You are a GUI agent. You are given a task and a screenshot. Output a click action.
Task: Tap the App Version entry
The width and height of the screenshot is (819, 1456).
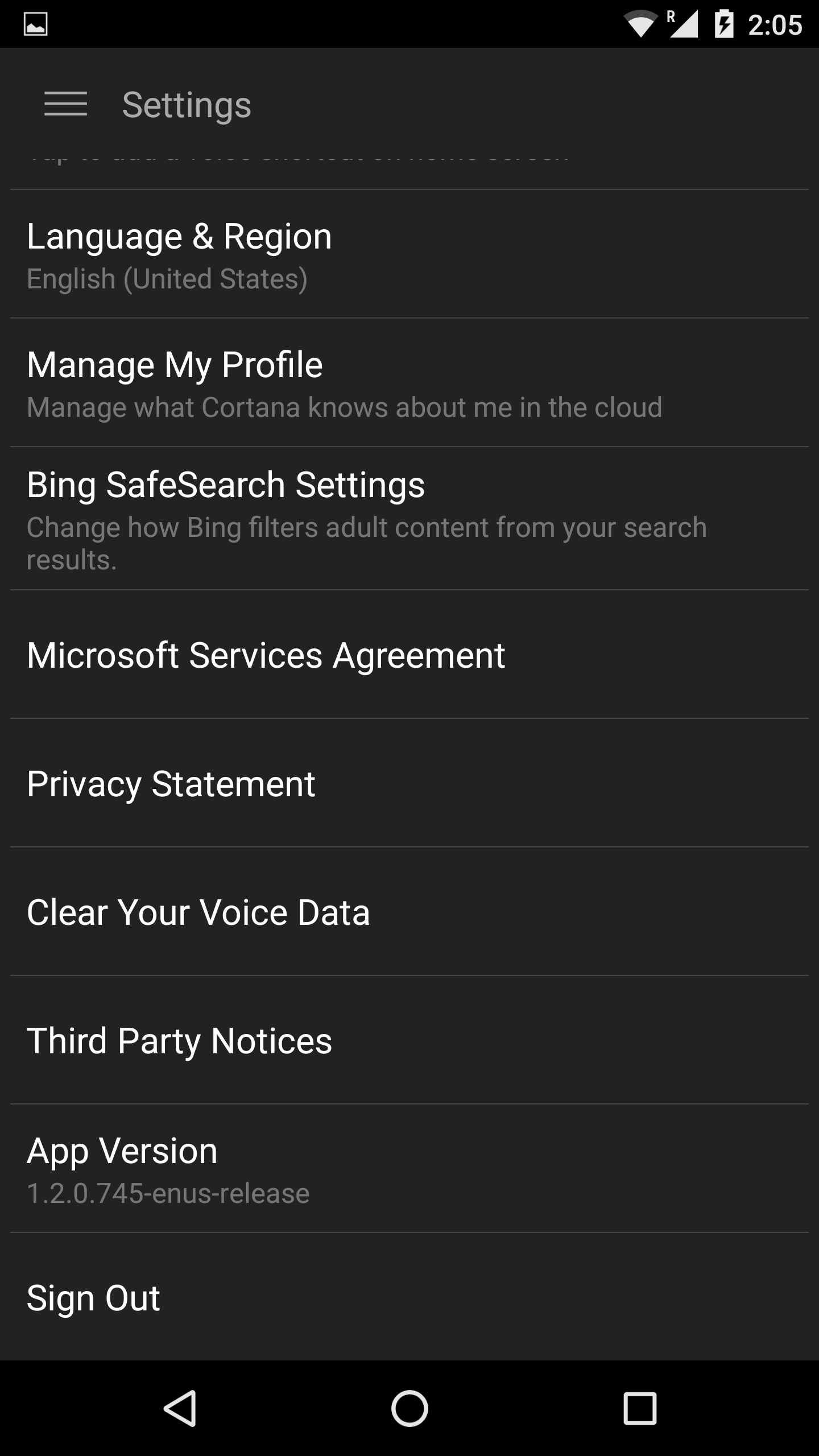coord(409,1169)
